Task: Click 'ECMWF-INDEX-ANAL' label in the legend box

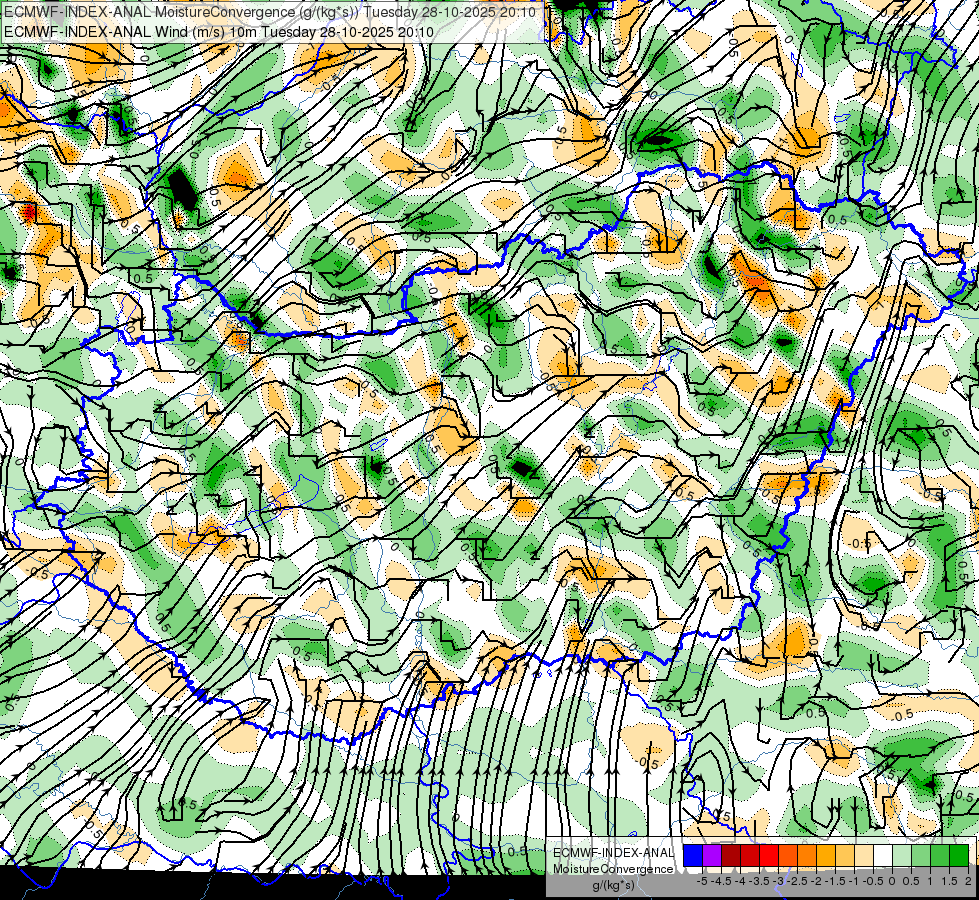Action: [614, 853]
